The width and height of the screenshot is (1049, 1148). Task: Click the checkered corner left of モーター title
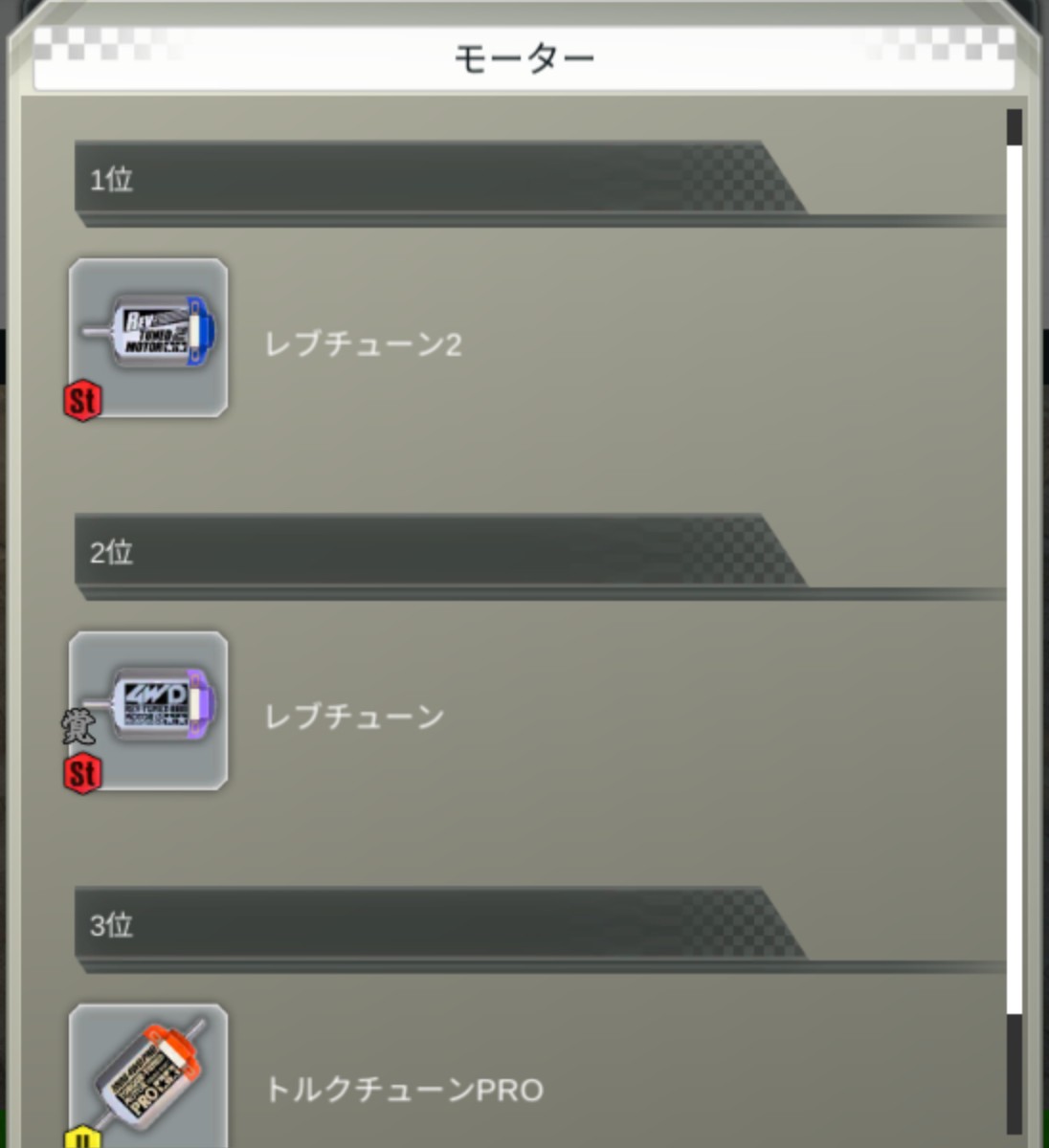[x=105, y=43]
